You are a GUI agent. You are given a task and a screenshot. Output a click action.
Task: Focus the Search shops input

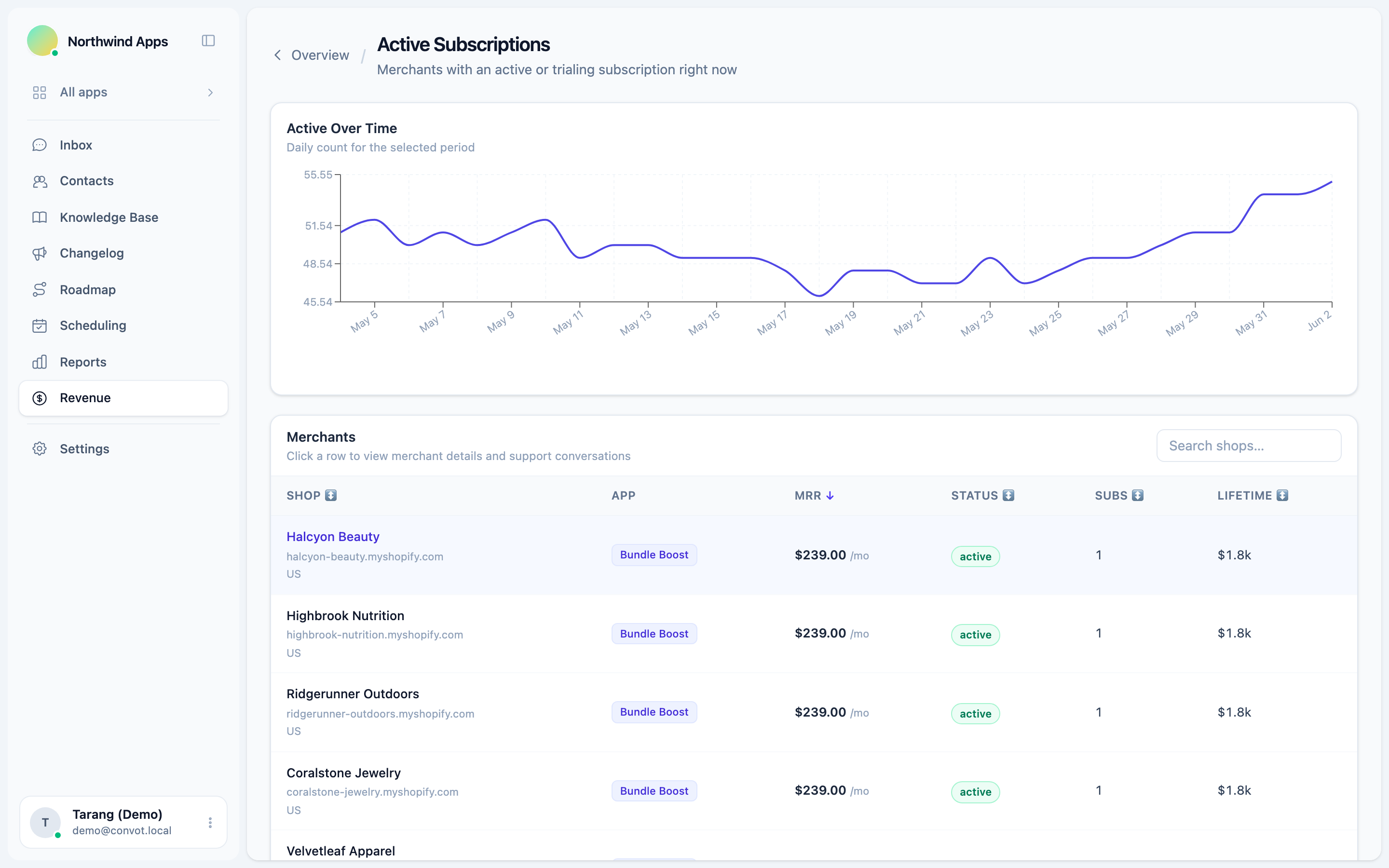tap(1248, 446)
